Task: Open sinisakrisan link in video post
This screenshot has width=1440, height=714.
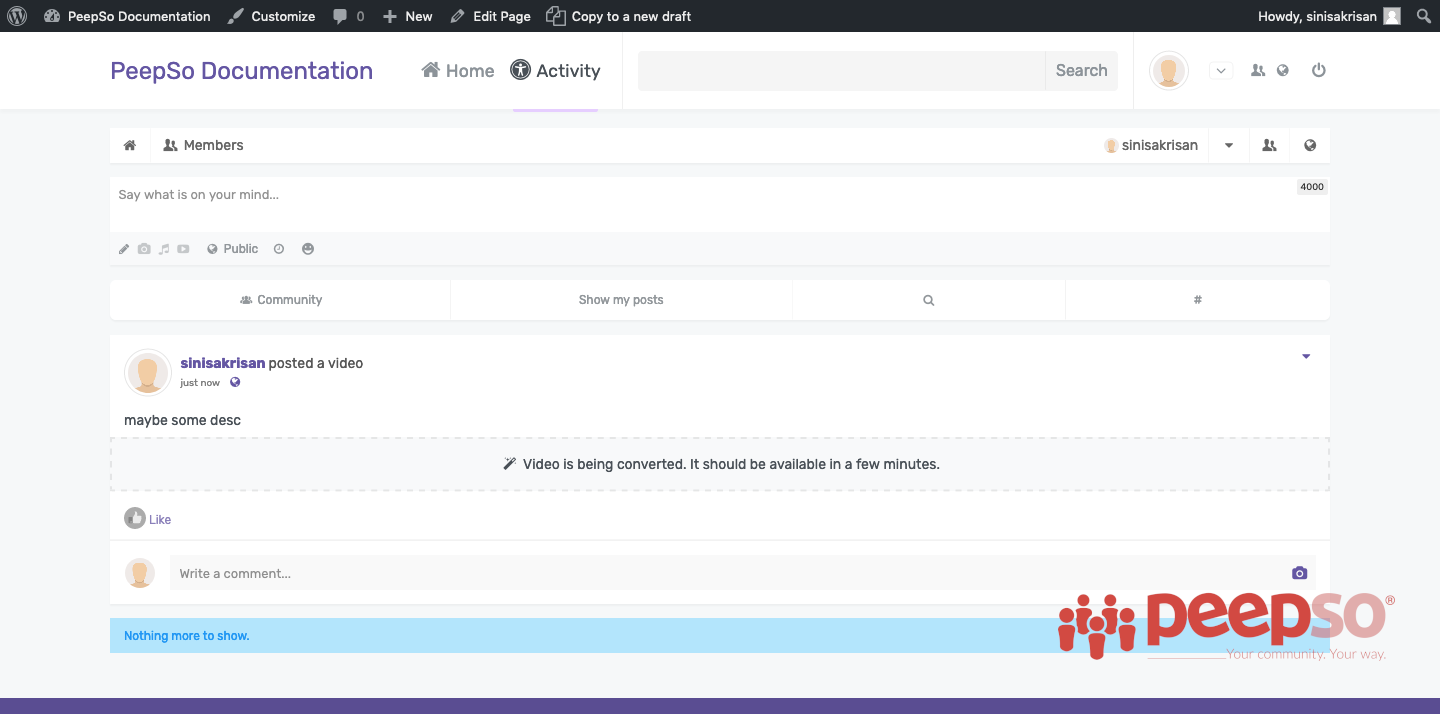Action: [x=222, y=363]
